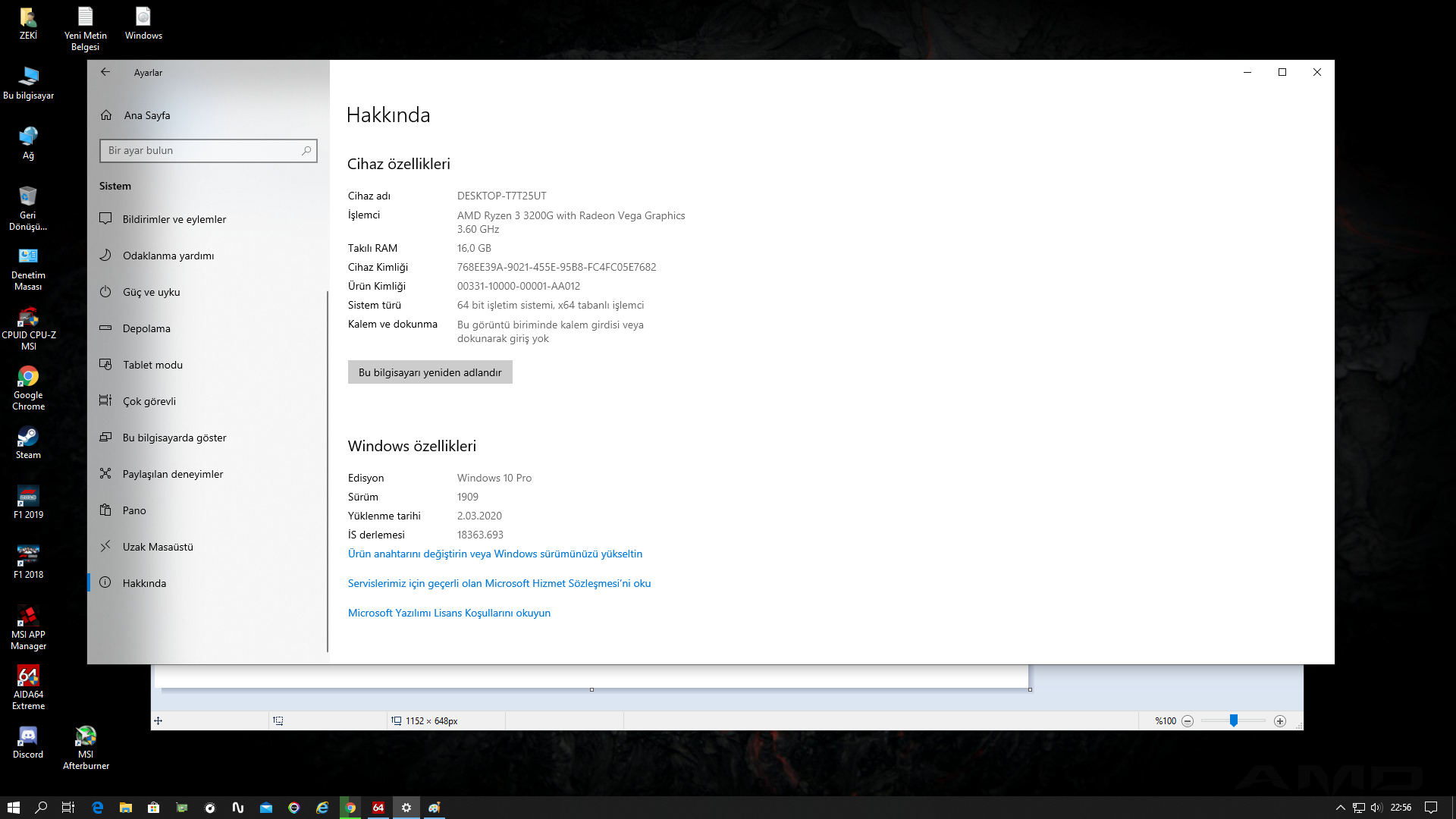Click zoom out minus button in Paint
The image size is (1456, 819).
[1188, 721]
